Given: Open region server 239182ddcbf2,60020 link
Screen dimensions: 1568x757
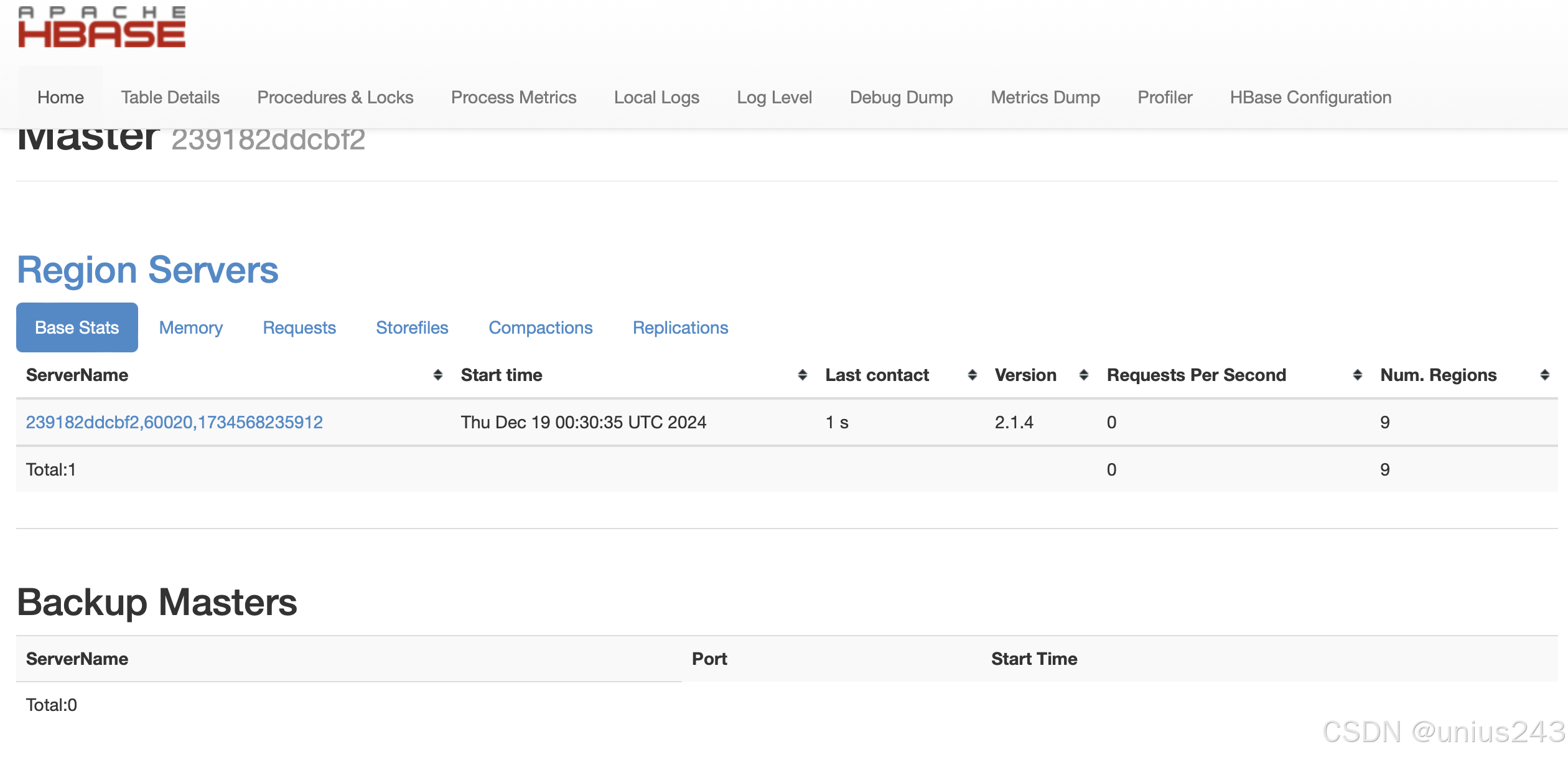Looking at the screenshot, I should [174, 423].
